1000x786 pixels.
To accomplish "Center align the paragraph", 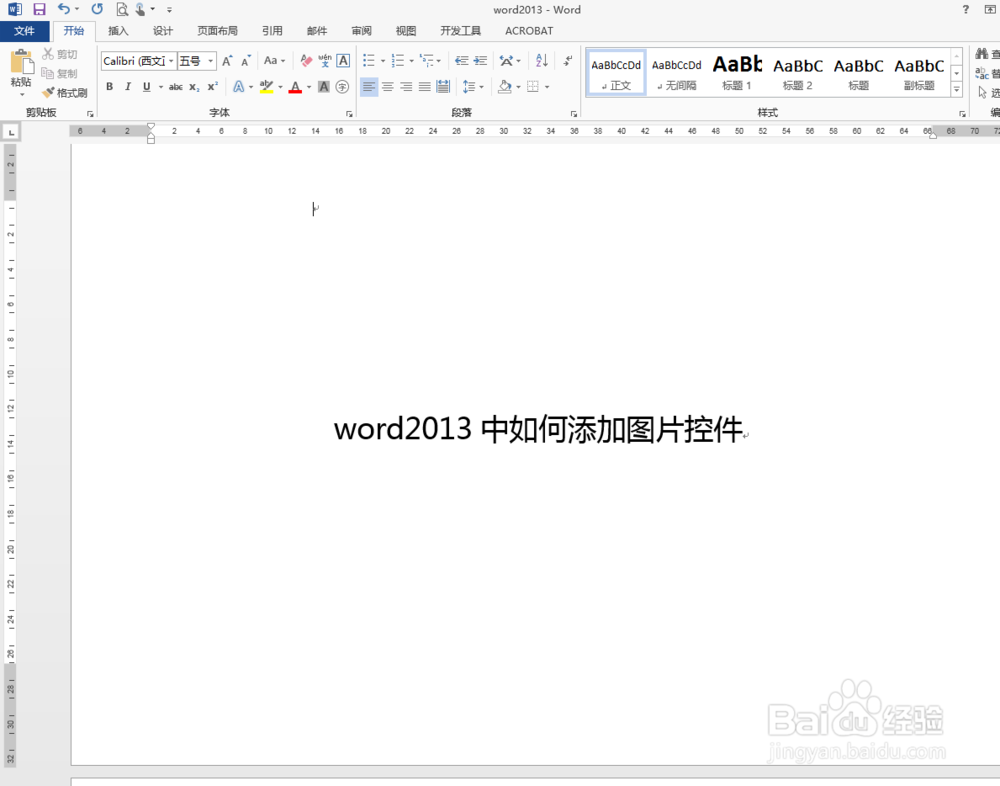I will (388, 87).
